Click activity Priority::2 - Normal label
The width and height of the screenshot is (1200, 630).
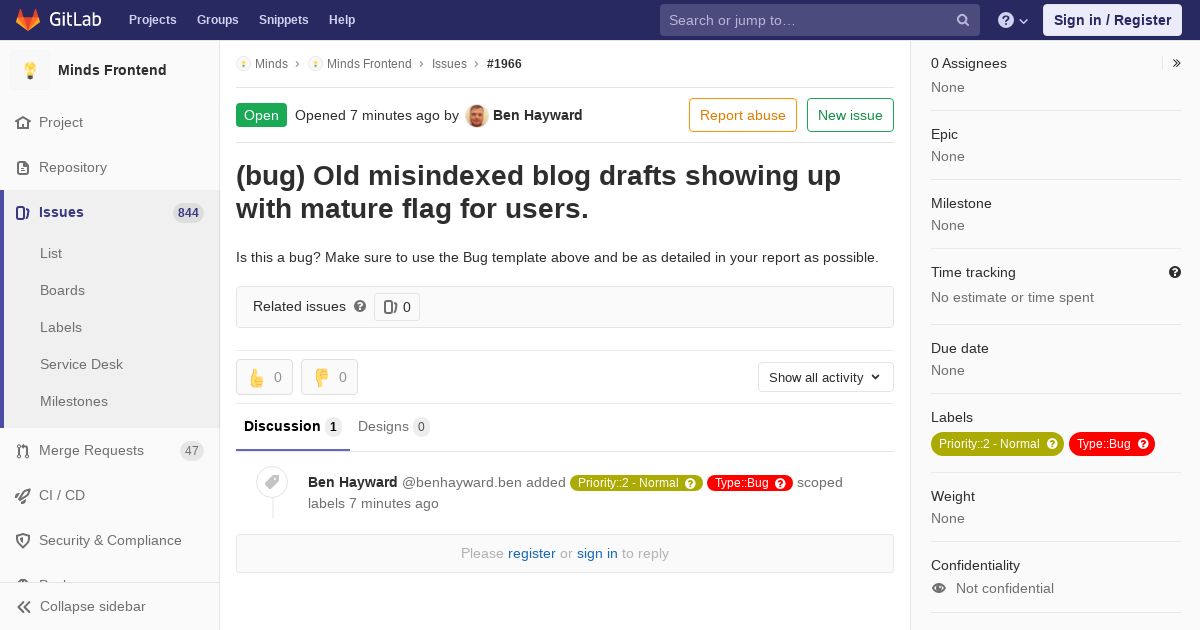pos(636,483)
